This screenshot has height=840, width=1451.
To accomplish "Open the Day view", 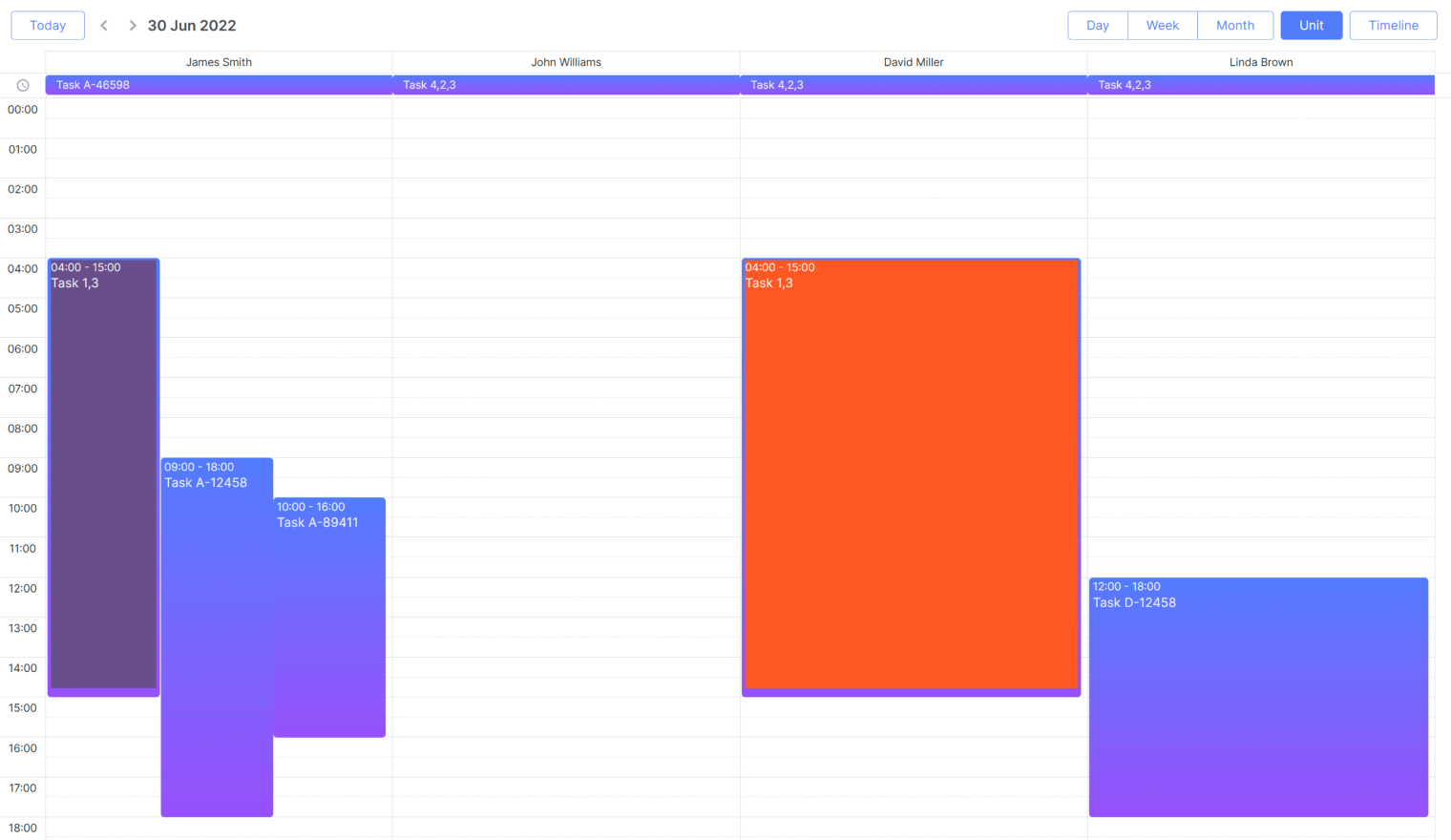I will click(1097, 25).
